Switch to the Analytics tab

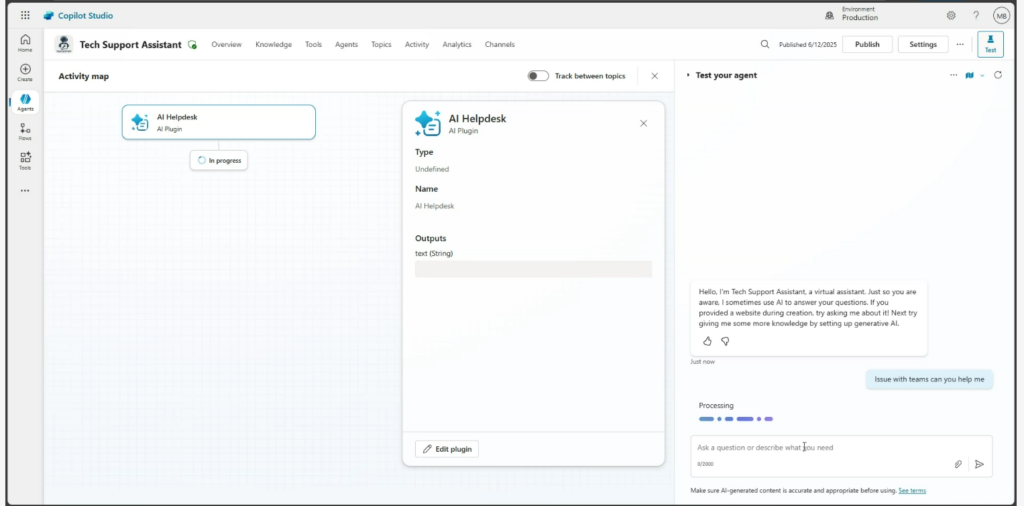pos(456,44)
